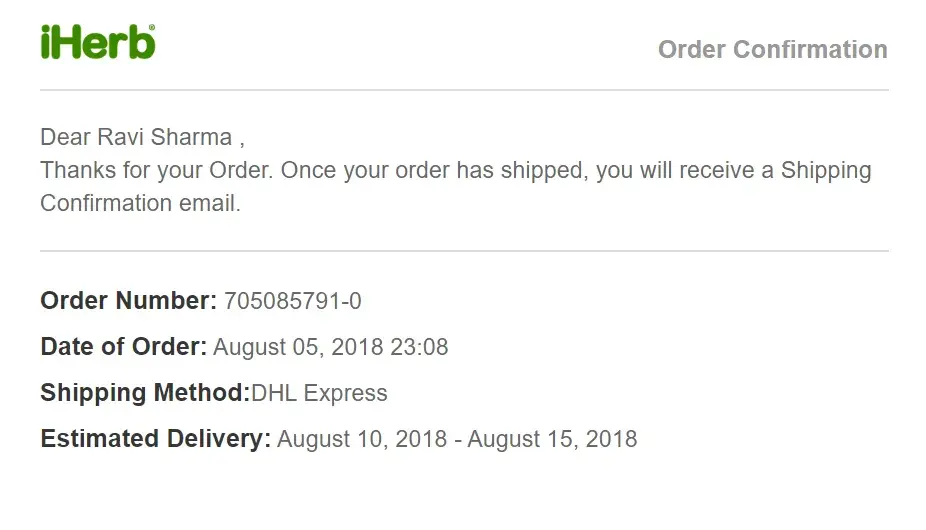Click delivery end date August 15, 2018
The image size is (926, 530).
pyautogui.click(x=552, y=438)
